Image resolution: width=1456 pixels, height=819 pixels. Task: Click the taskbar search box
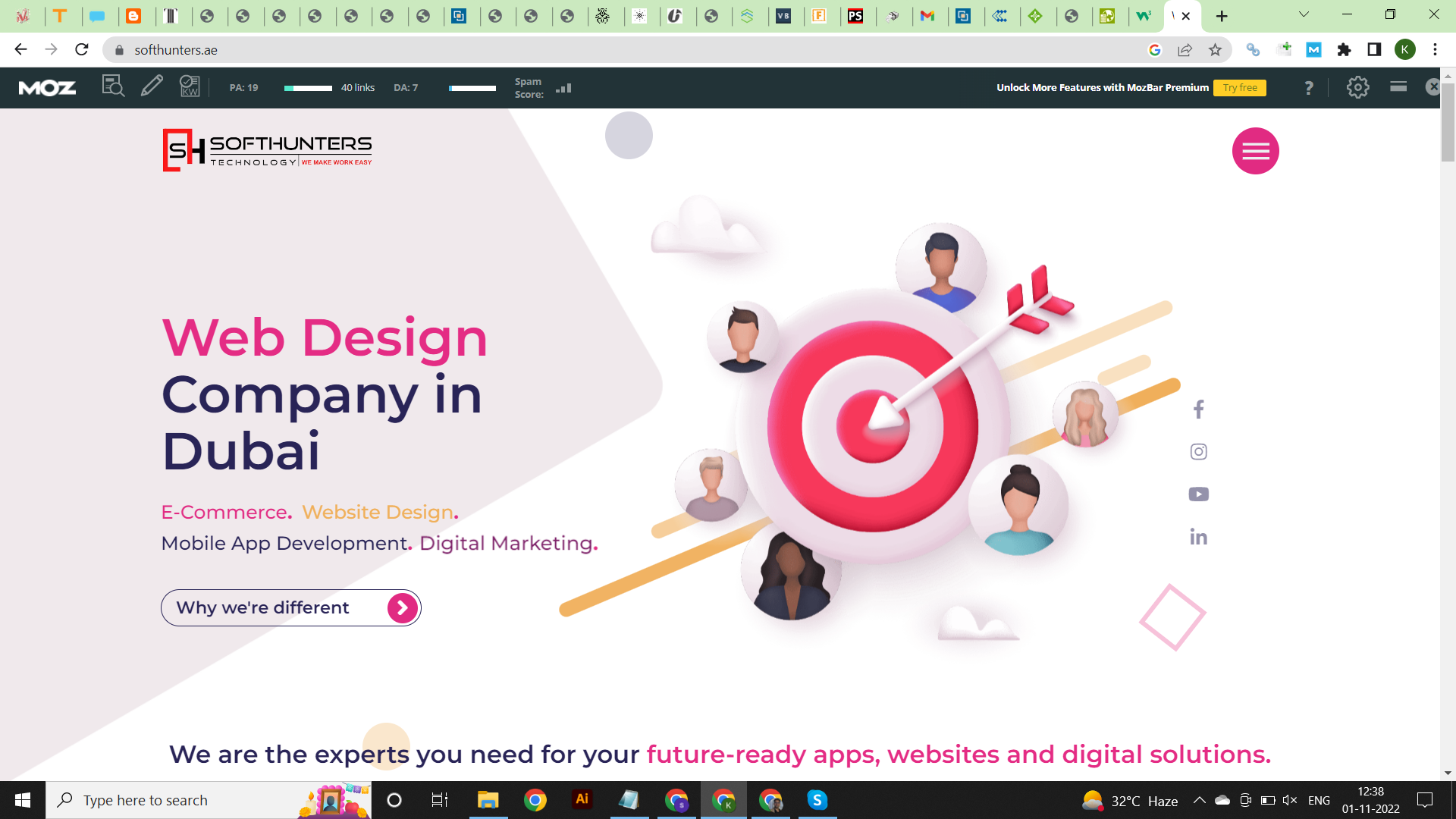[209, 800]
